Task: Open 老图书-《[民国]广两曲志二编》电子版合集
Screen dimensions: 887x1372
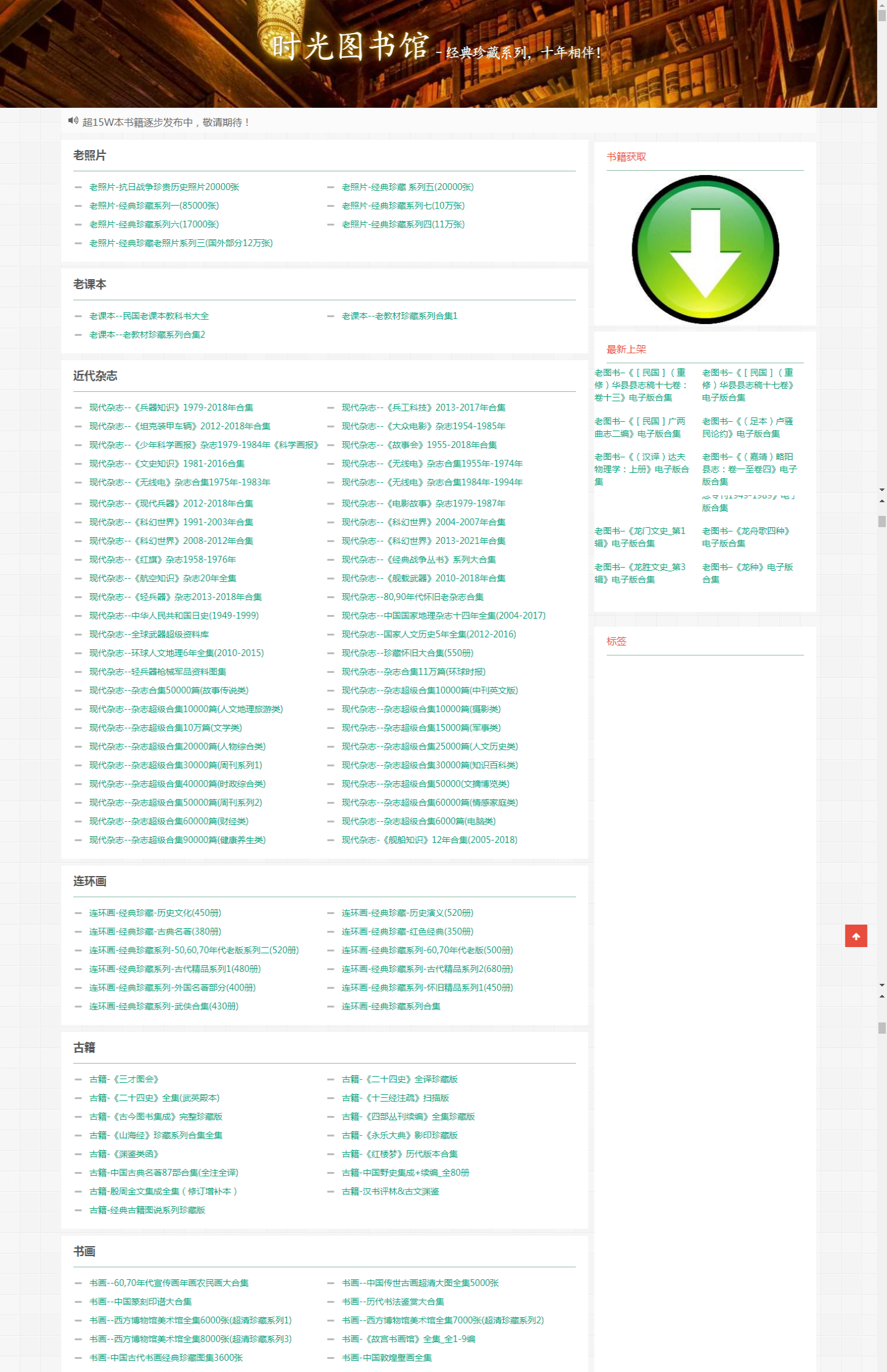Action: coord(640,427)
